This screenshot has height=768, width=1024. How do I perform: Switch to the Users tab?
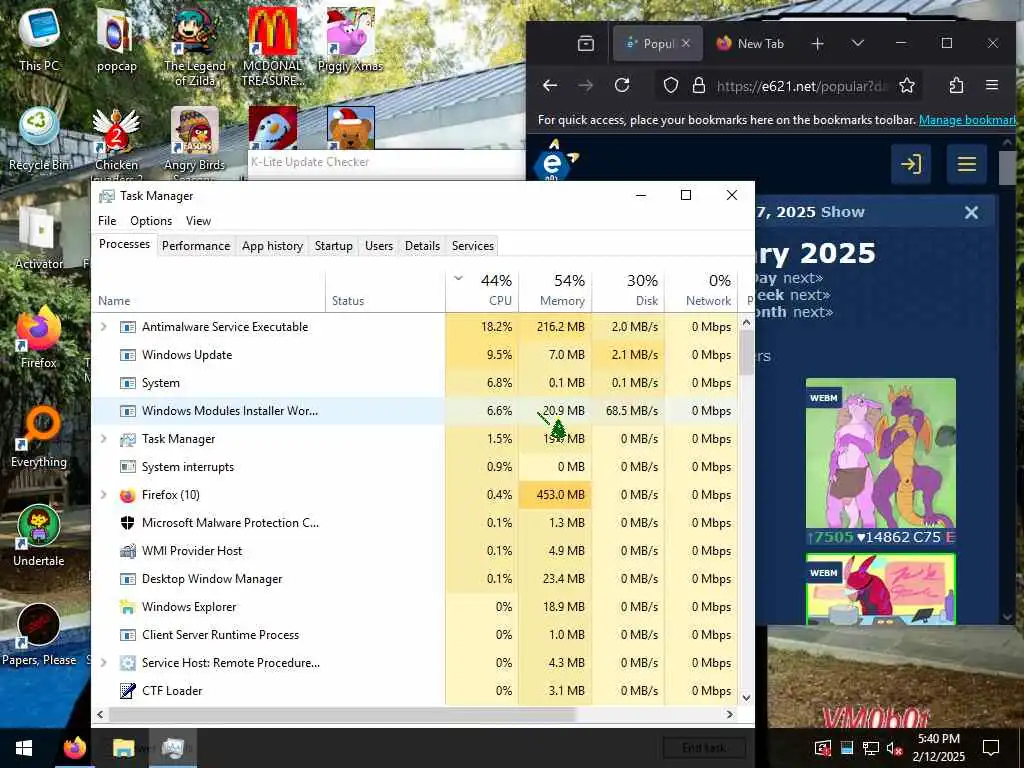click(x=379, y=246)
